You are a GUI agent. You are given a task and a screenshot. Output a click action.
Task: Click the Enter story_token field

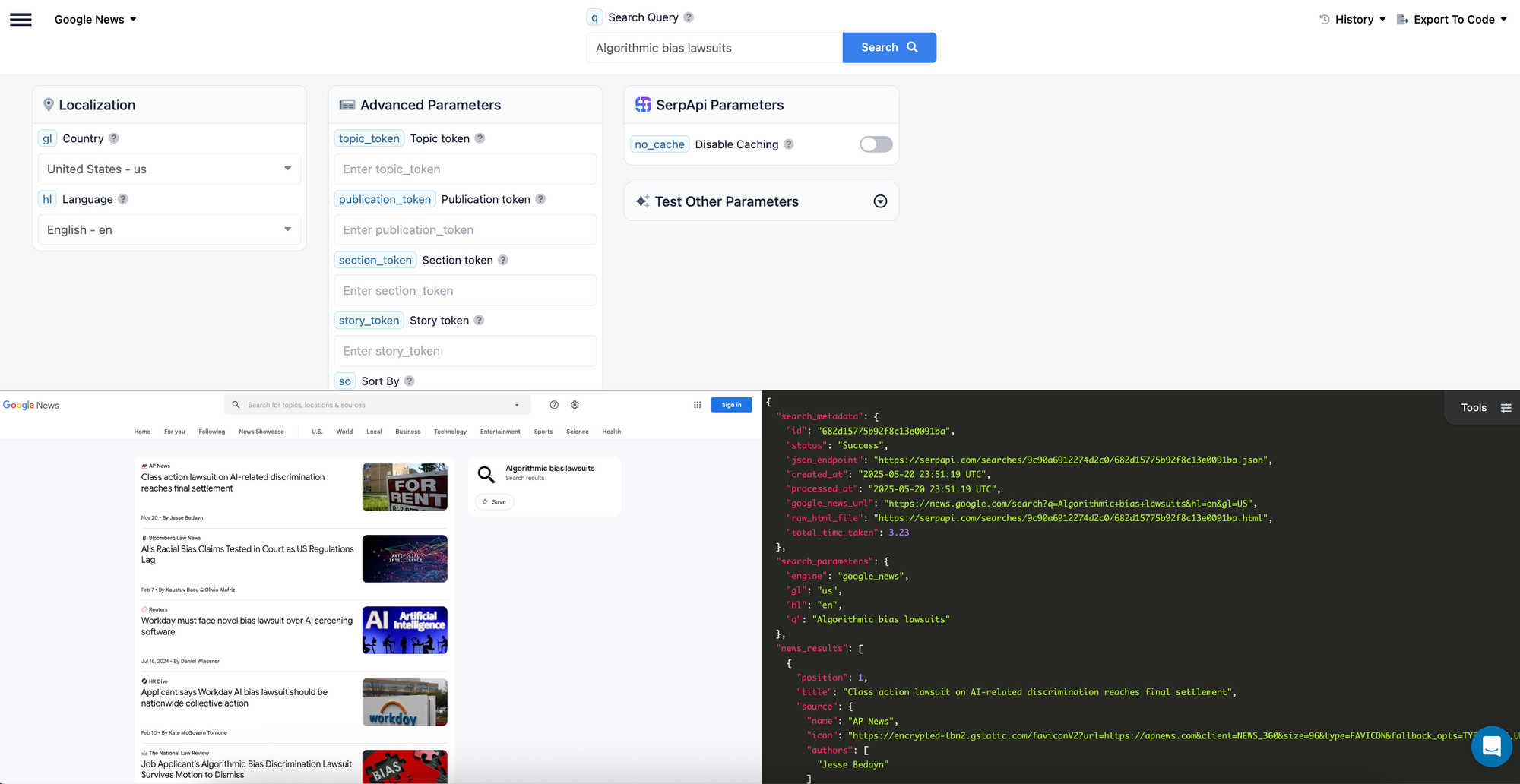[465, 351]
